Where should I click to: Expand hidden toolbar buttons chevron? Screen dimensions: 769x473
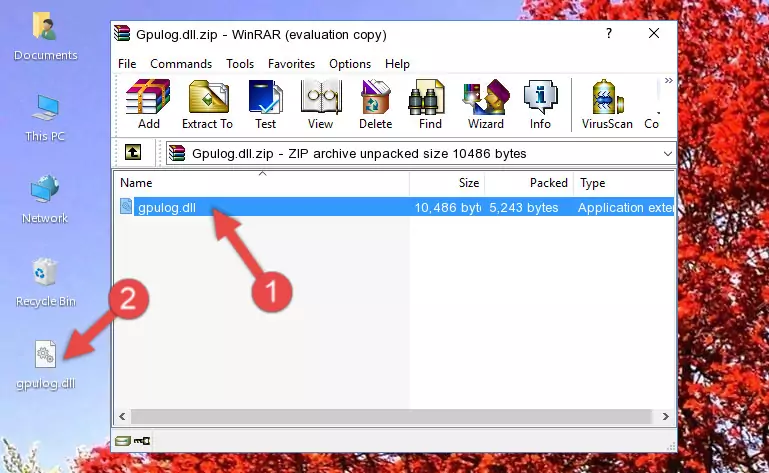tap(668, 80)
